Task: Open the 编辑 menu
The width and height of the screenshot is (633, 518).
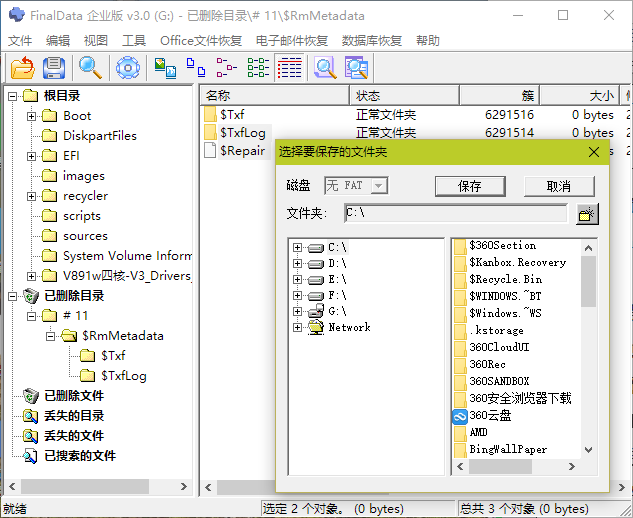Action: click(58, 41)
